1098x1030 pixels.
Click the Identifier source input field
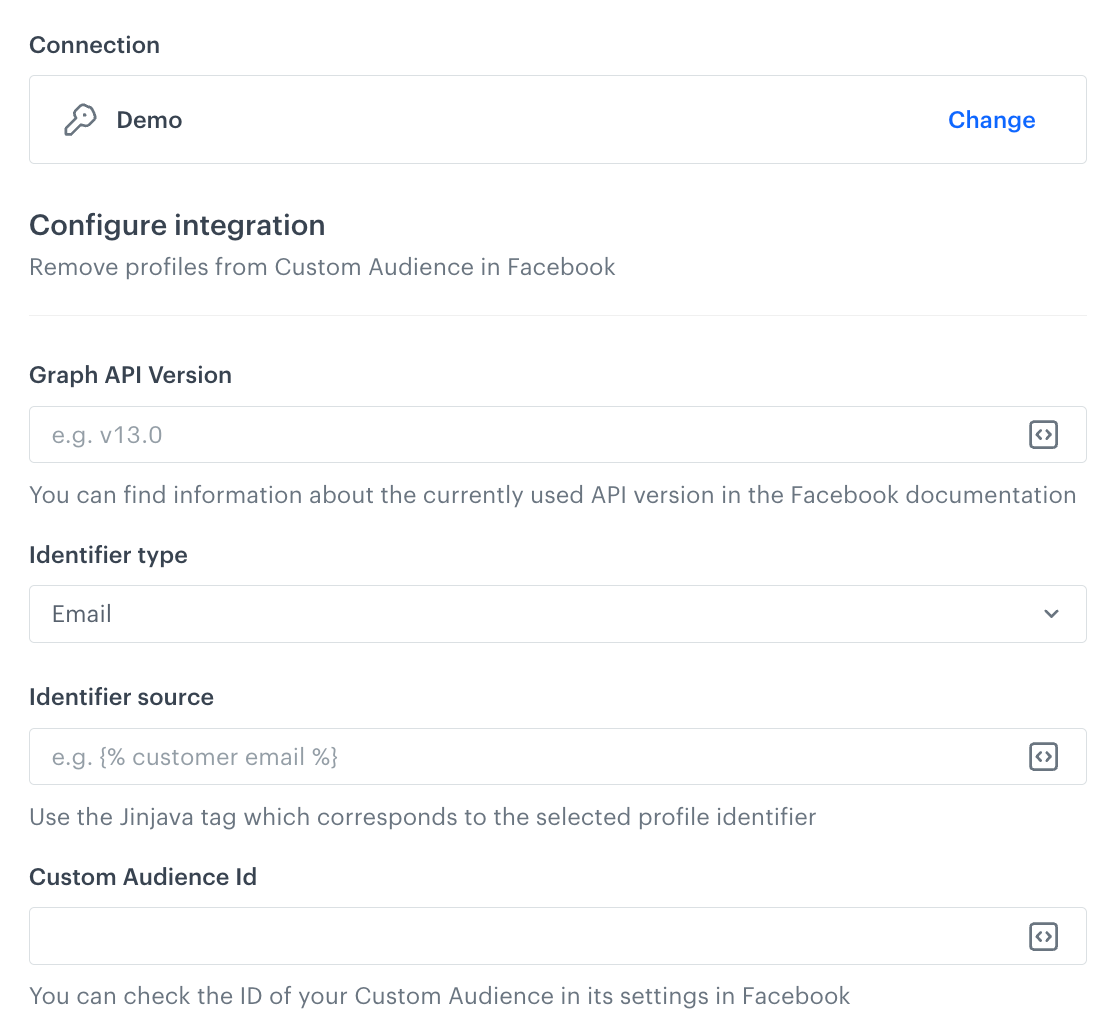tap(400, 757)
